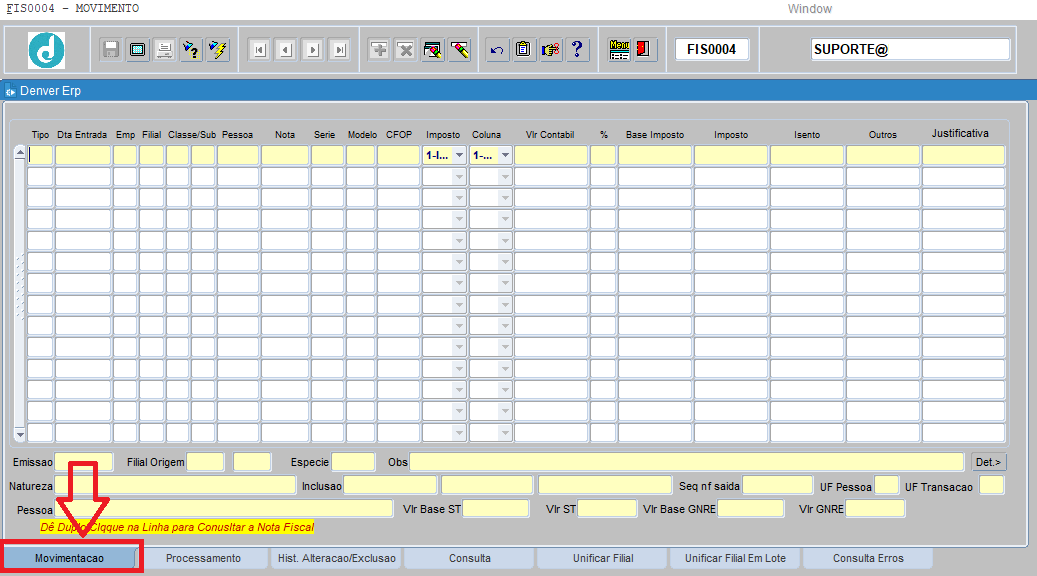Go to the next record icon
Viewport: 1037px width, 576px height.
click(313, 50)
